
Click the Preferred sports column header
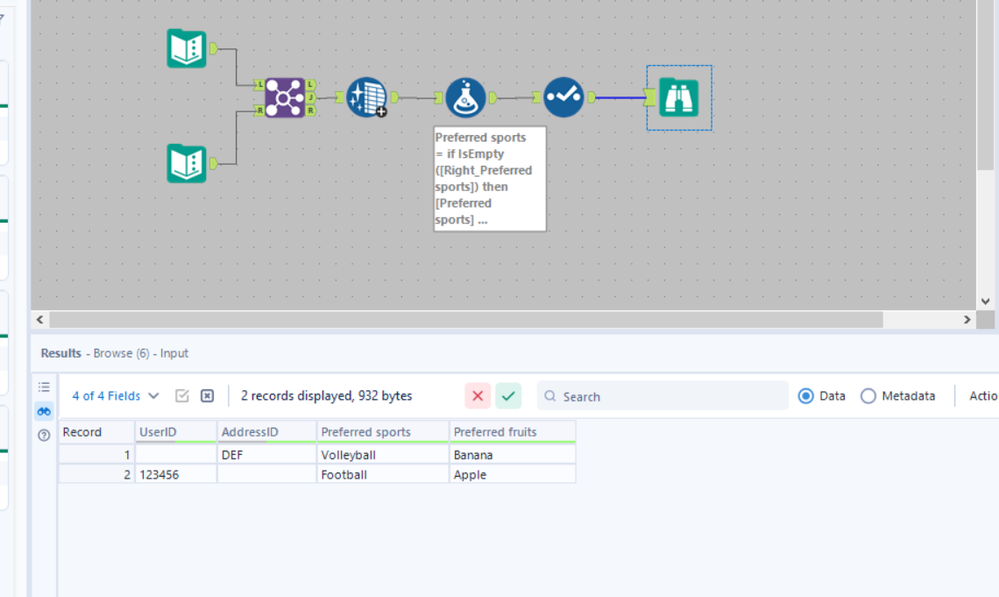click(383, 432)
